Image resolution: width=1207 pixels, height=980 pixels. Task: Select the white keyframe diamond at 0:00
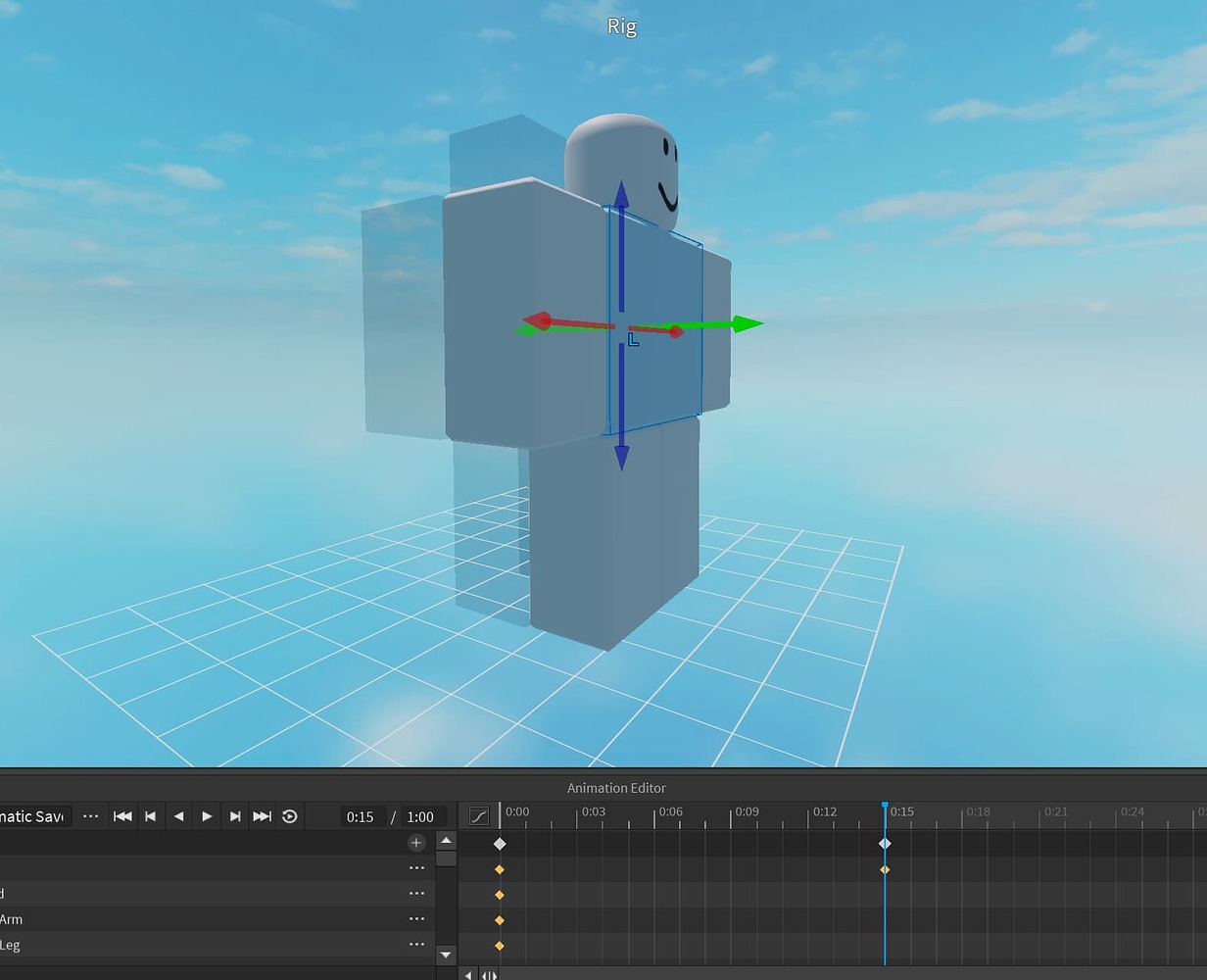[501, 843]
